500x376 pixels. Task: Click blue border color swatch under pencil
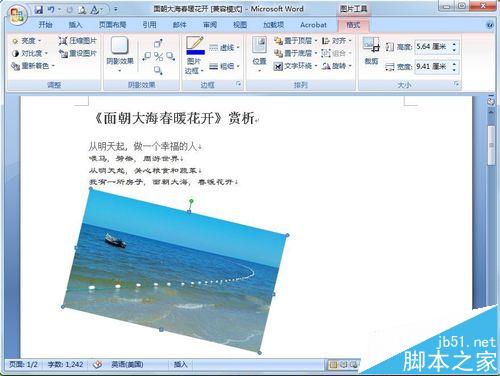(196, 52)
